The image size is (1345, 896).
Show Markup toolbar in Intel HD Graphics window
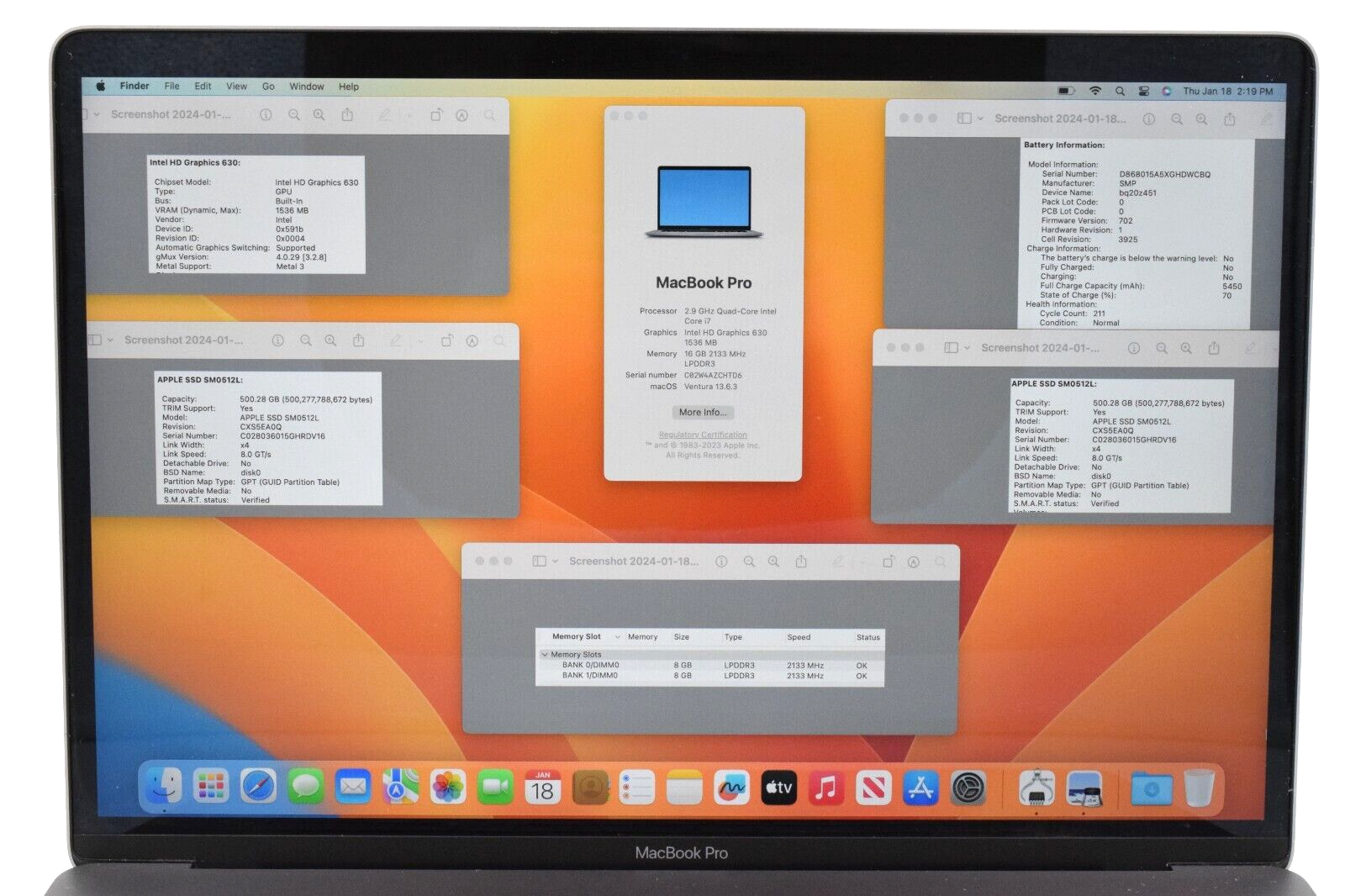(462, 115)
